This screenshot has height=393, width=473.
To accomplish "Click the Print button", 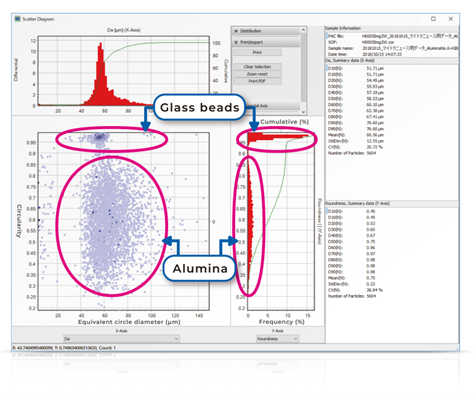I will tap(257, 52).
